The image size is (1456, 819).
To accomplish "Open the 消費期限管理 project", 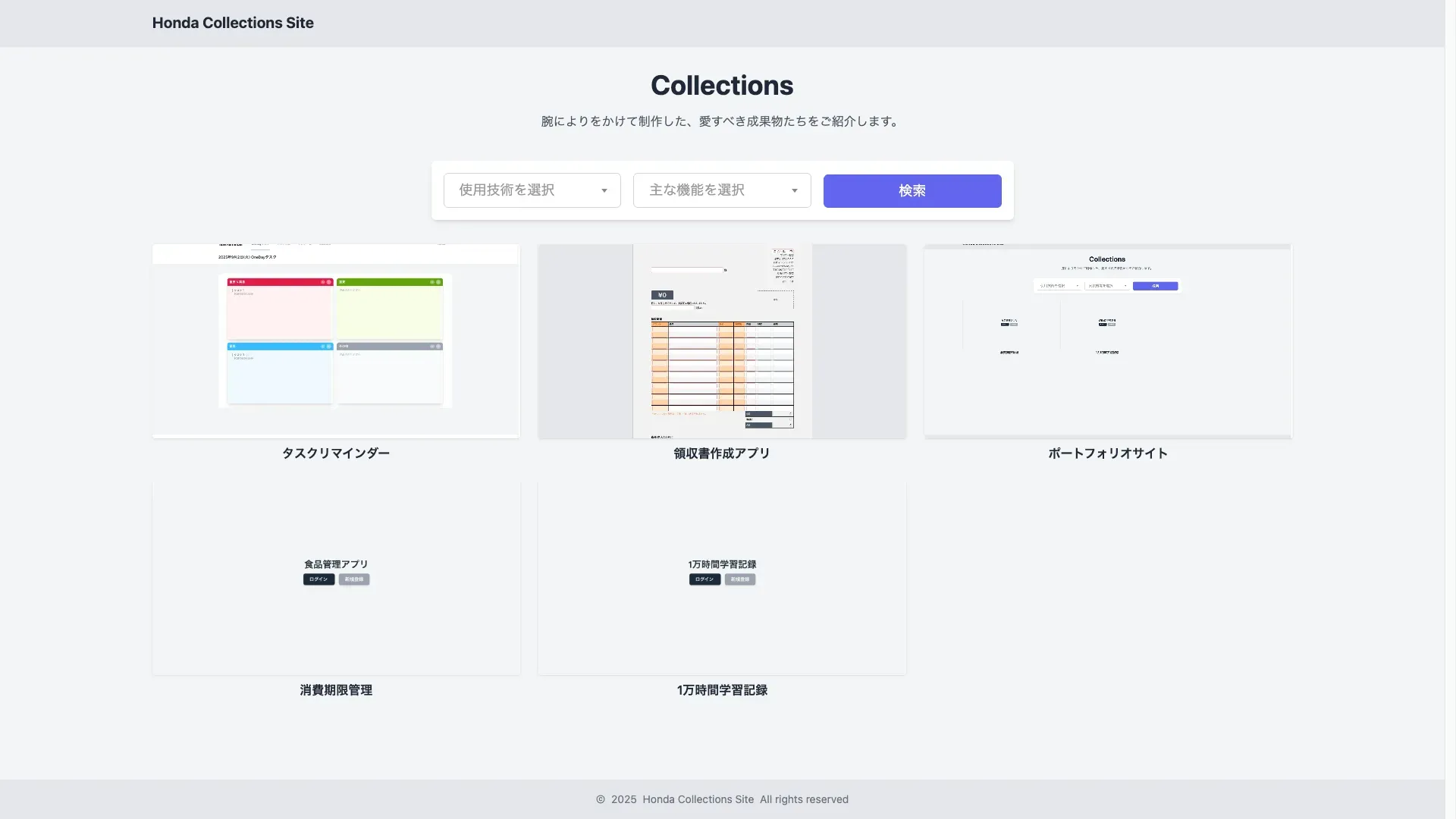I will (x=335, y=578).
